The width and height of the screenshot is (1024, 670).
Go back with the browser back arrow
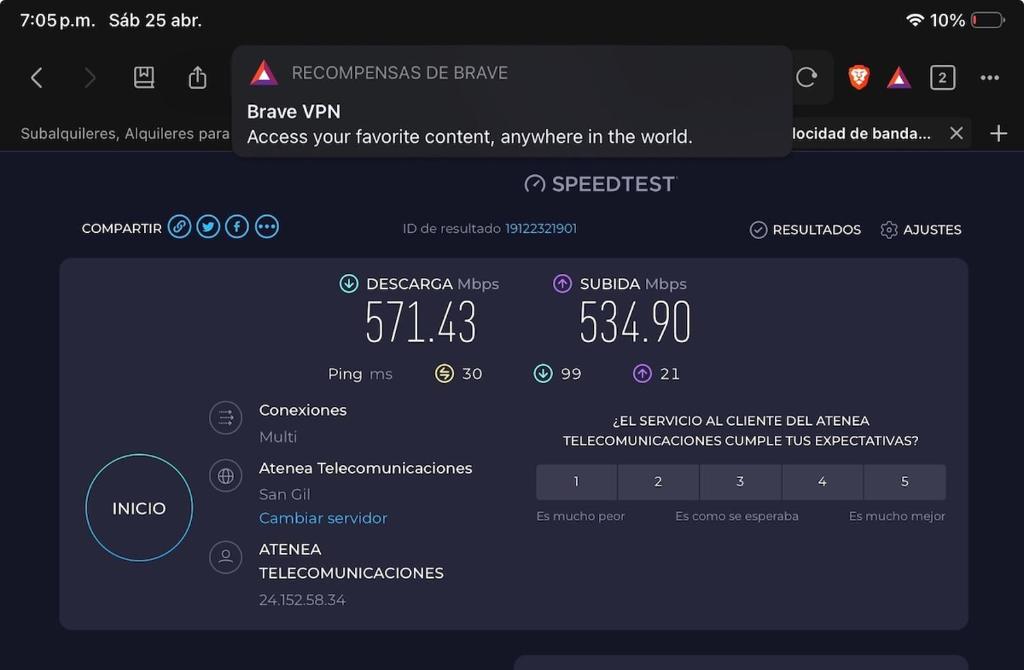(x=37, y=78)
